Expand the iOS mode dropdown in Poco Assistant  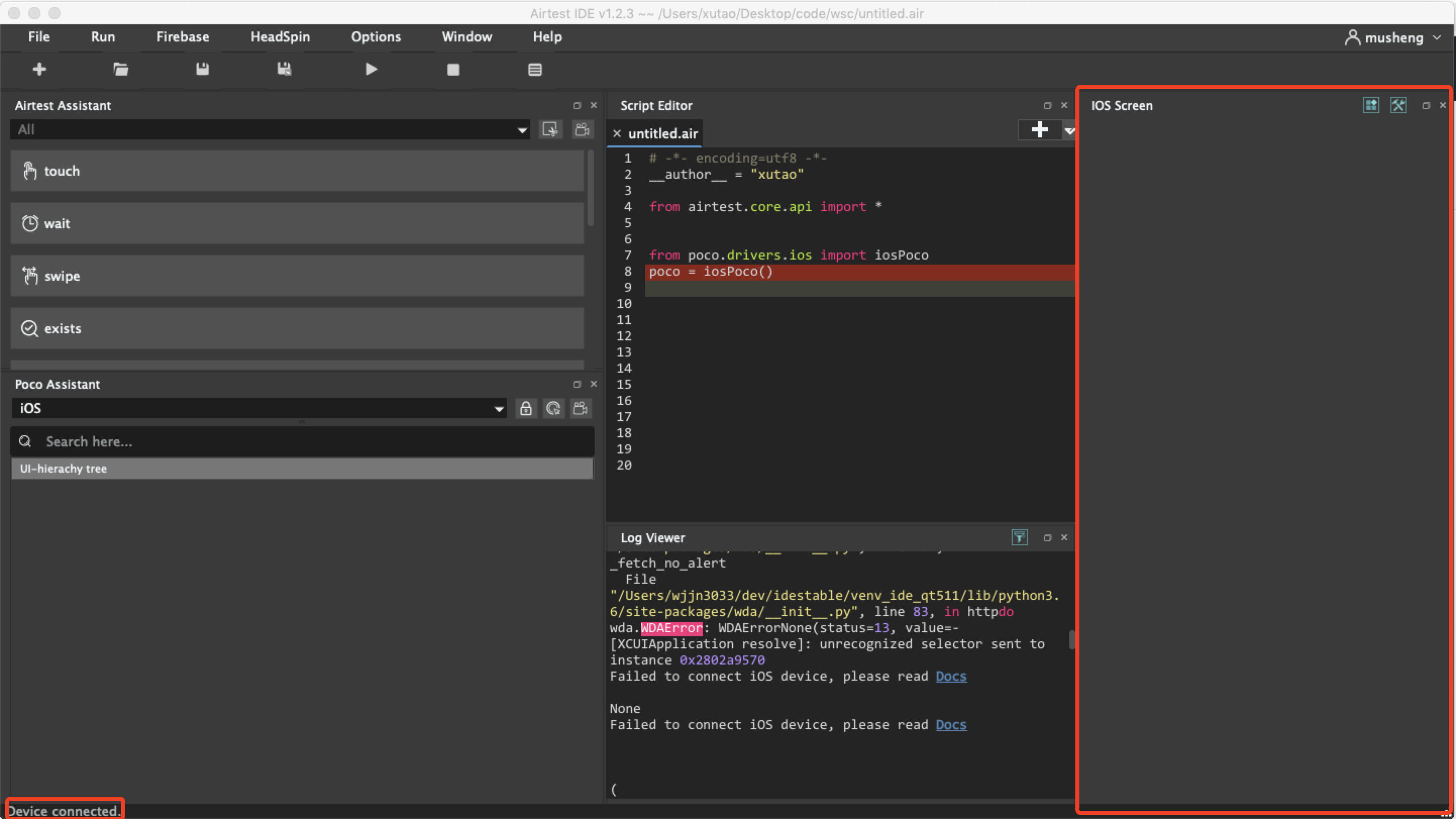click(x=259, y=408)
